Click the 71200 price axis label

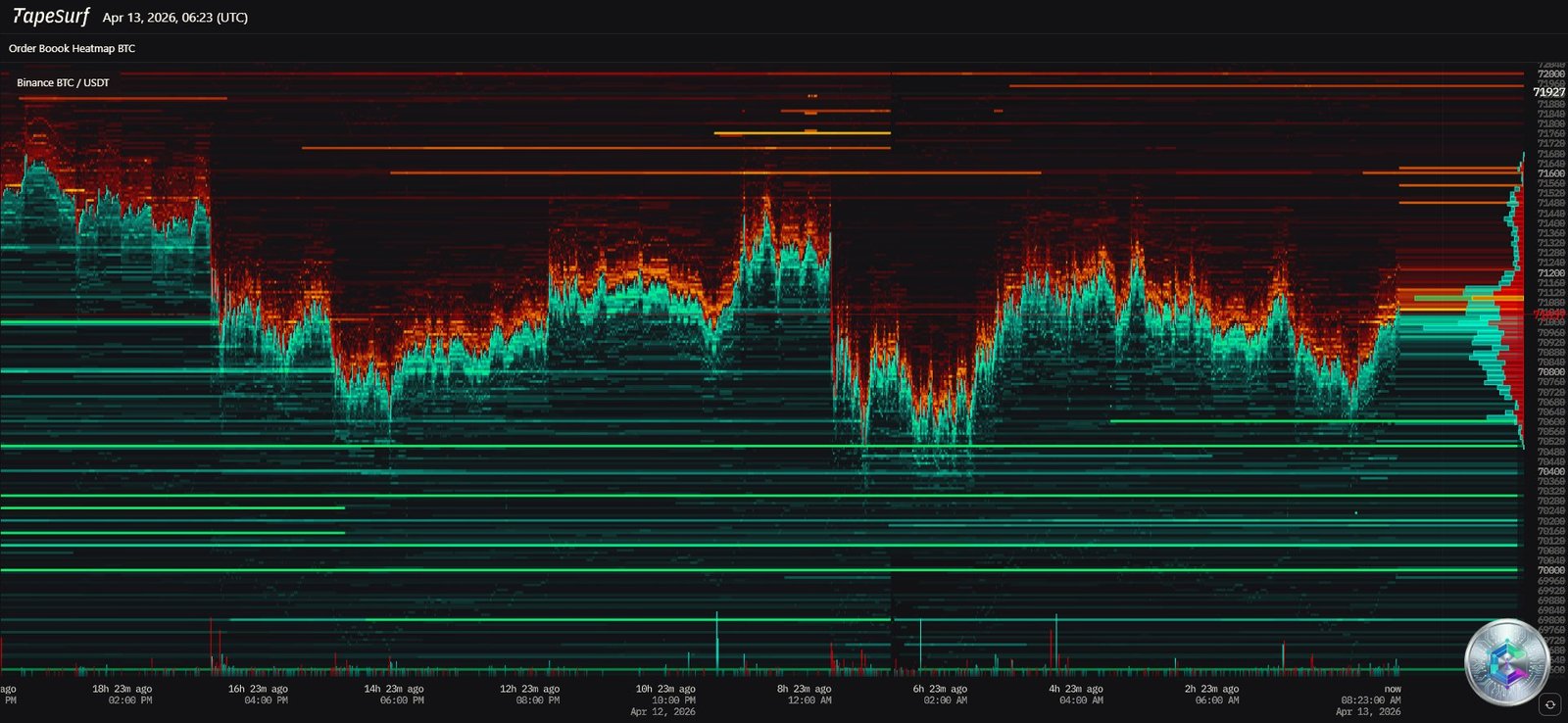pos(1550,273)
